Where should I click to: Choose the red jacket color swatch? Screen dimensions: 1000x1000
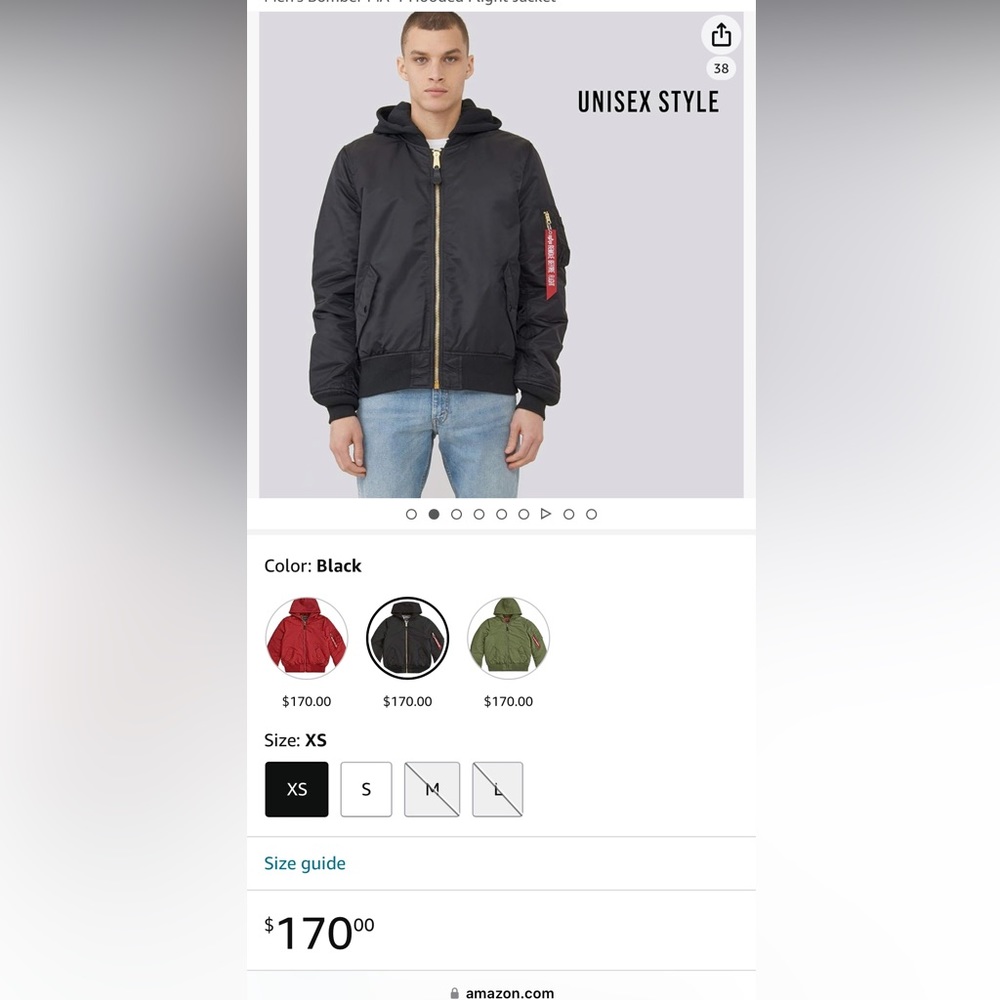(x=307, y=638)
